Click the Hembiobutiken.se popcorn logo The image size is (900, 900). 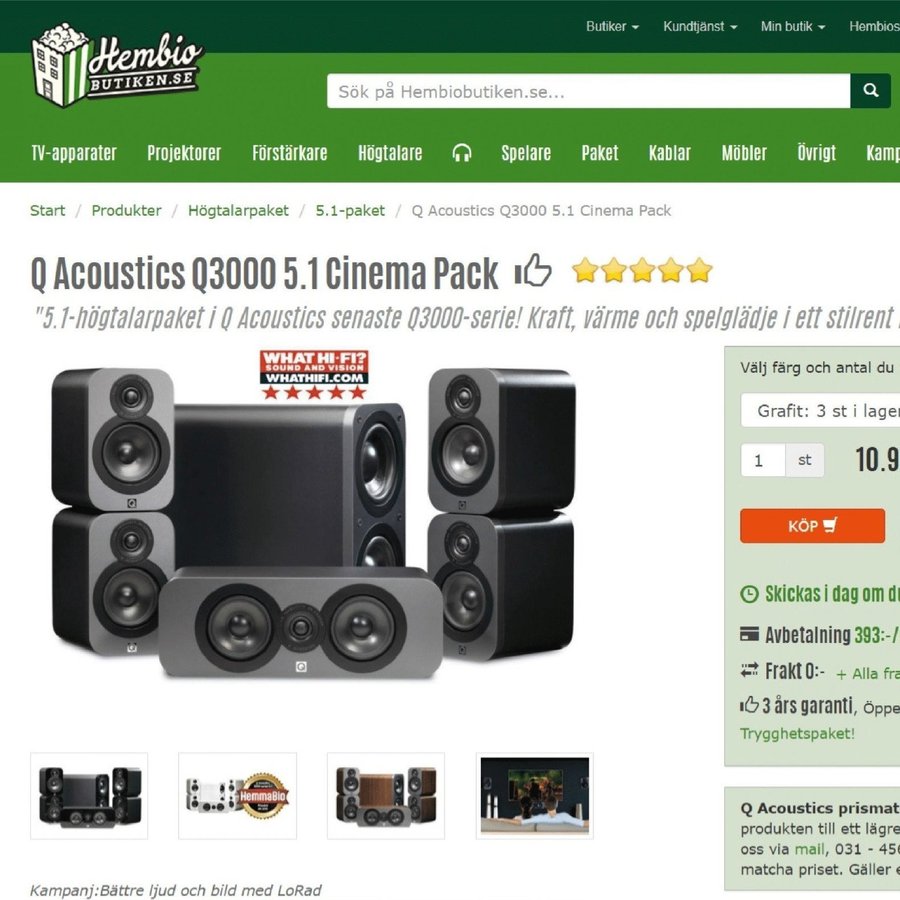(x=117, y=65)
